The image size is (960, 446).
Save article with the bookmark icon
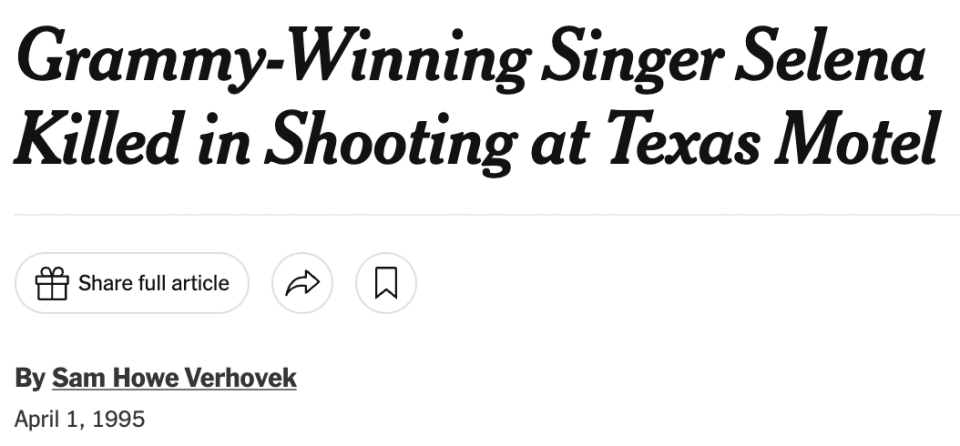pos(386,284)
